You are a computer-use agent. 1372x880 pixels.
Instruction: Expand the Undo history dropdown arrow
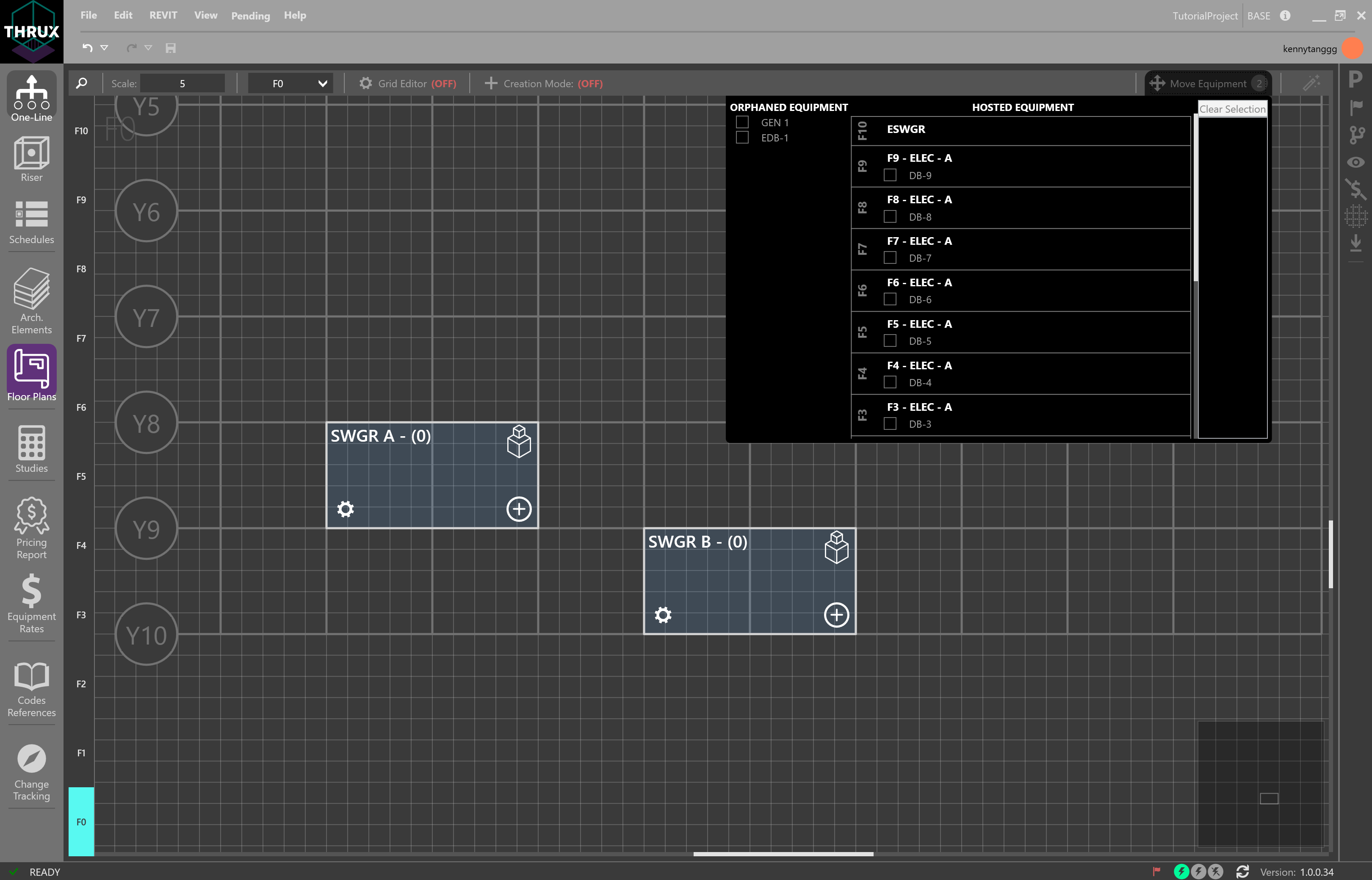[104, 48]
